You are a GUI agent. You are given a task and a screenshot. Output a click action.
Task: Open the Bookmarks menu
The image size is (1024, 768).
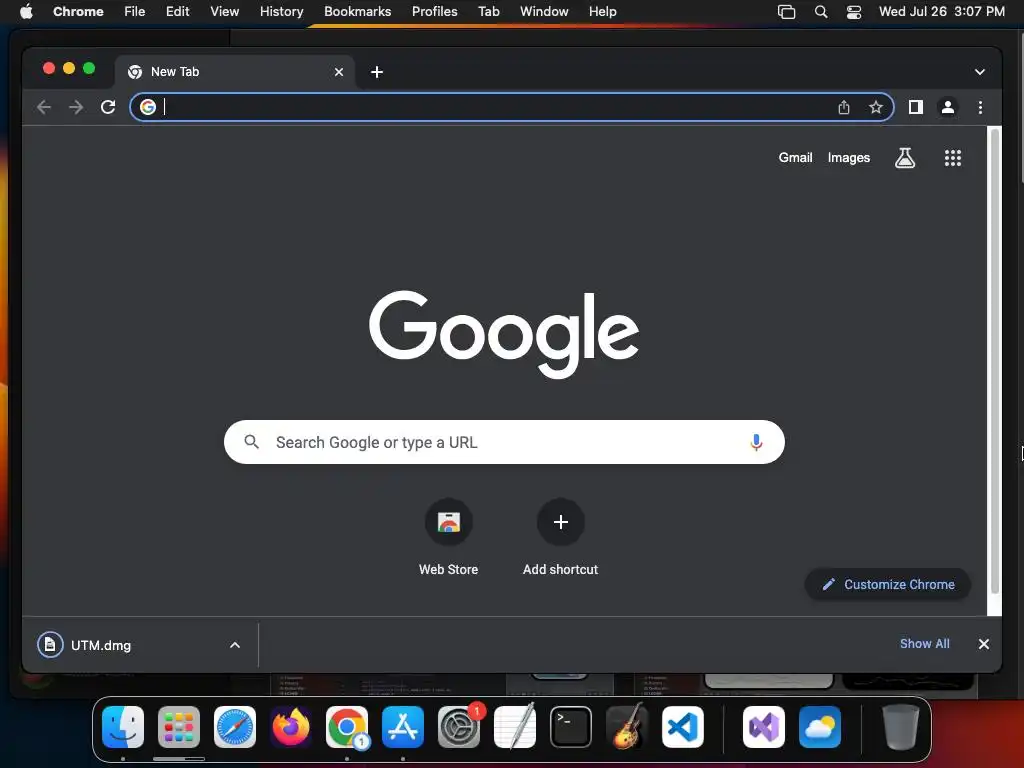[358, 12]
